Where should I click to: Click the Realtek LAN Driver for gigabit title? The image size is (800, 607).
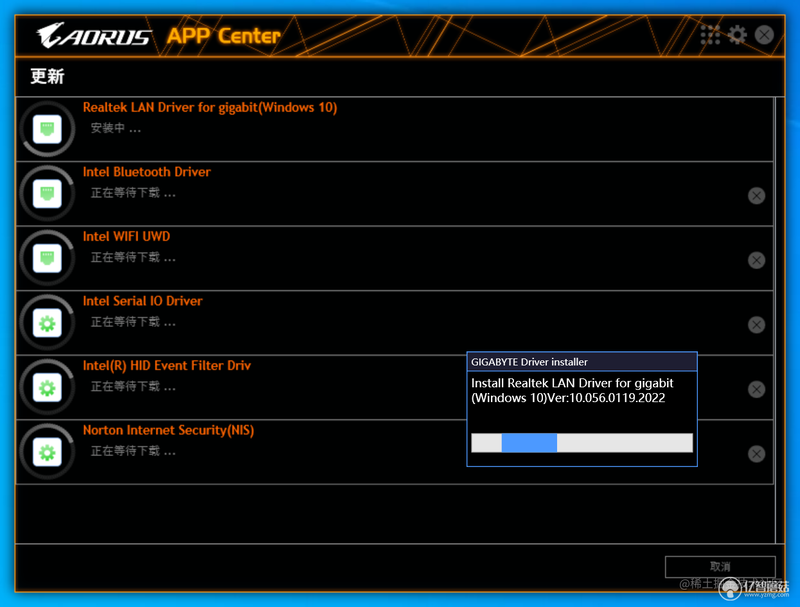[210, 108]
